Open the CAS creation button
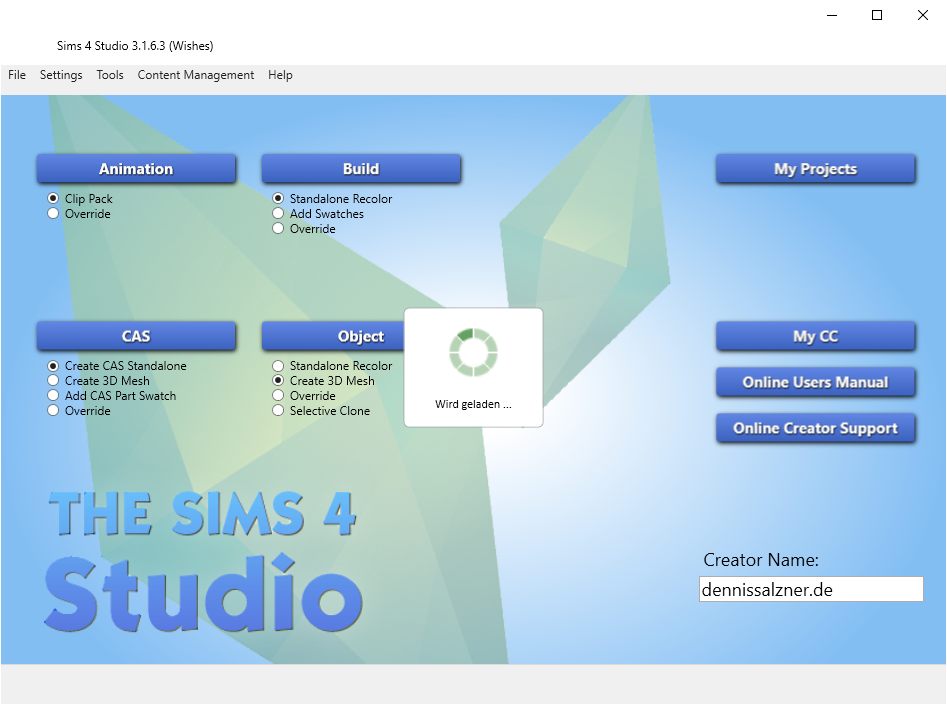The height and width of the screenshot is (705, 947). pyautogui.click(x=136, y=336)
